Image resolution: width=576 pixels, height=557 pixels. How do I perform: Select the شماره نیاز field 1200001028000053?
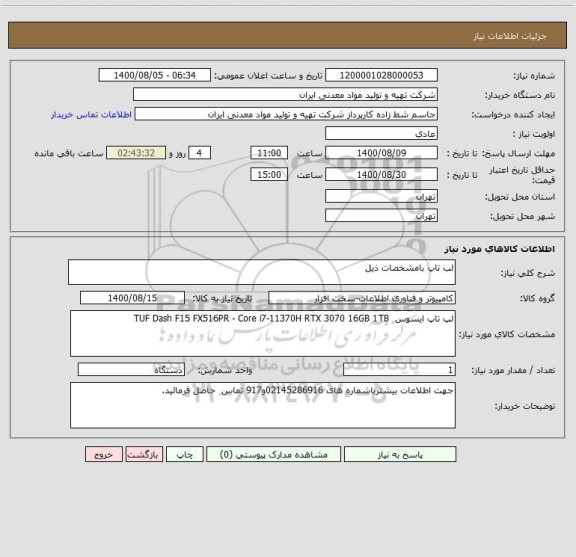click(x=381, y=75)
